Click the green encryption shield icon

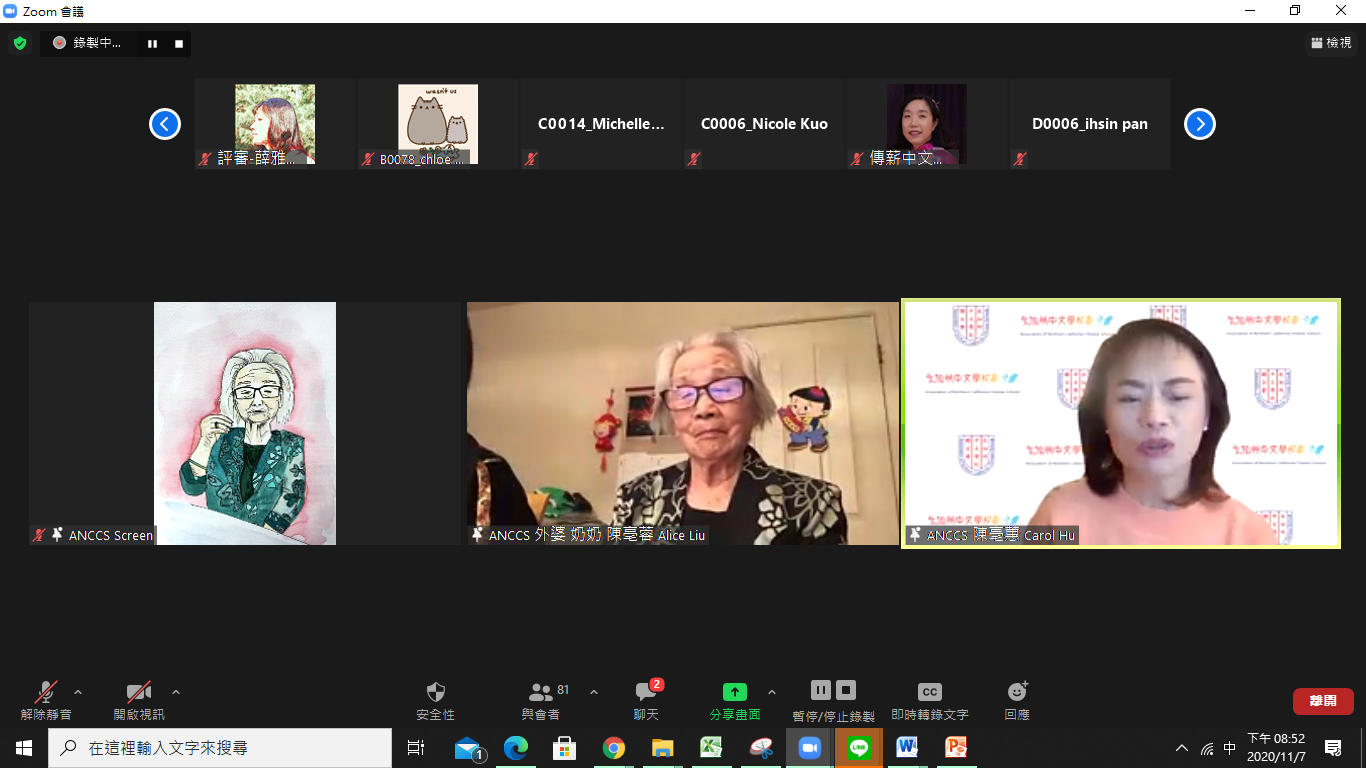(19, 43)
